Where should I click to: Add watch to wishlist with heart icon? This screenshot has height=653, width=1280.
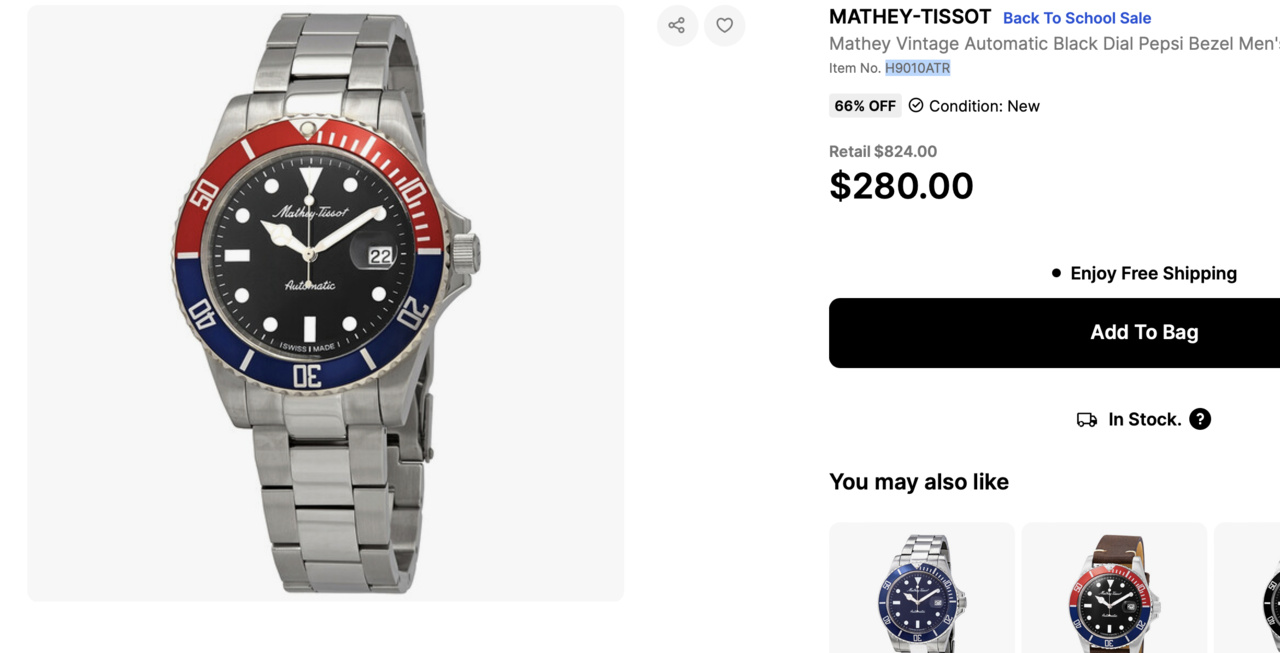coord(724,26)
